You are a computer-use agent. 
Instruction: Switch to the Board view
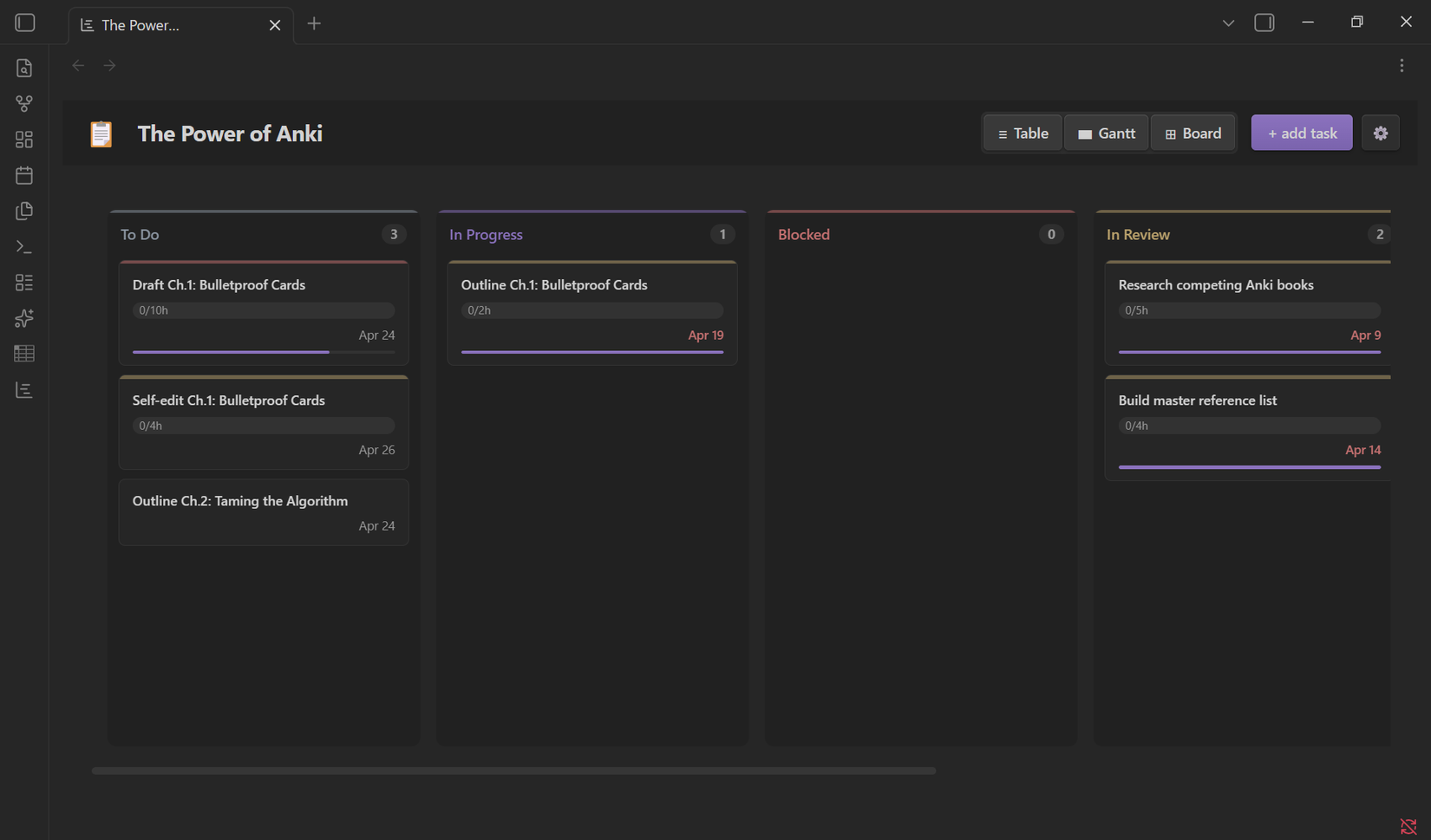tap(1193, 133)
